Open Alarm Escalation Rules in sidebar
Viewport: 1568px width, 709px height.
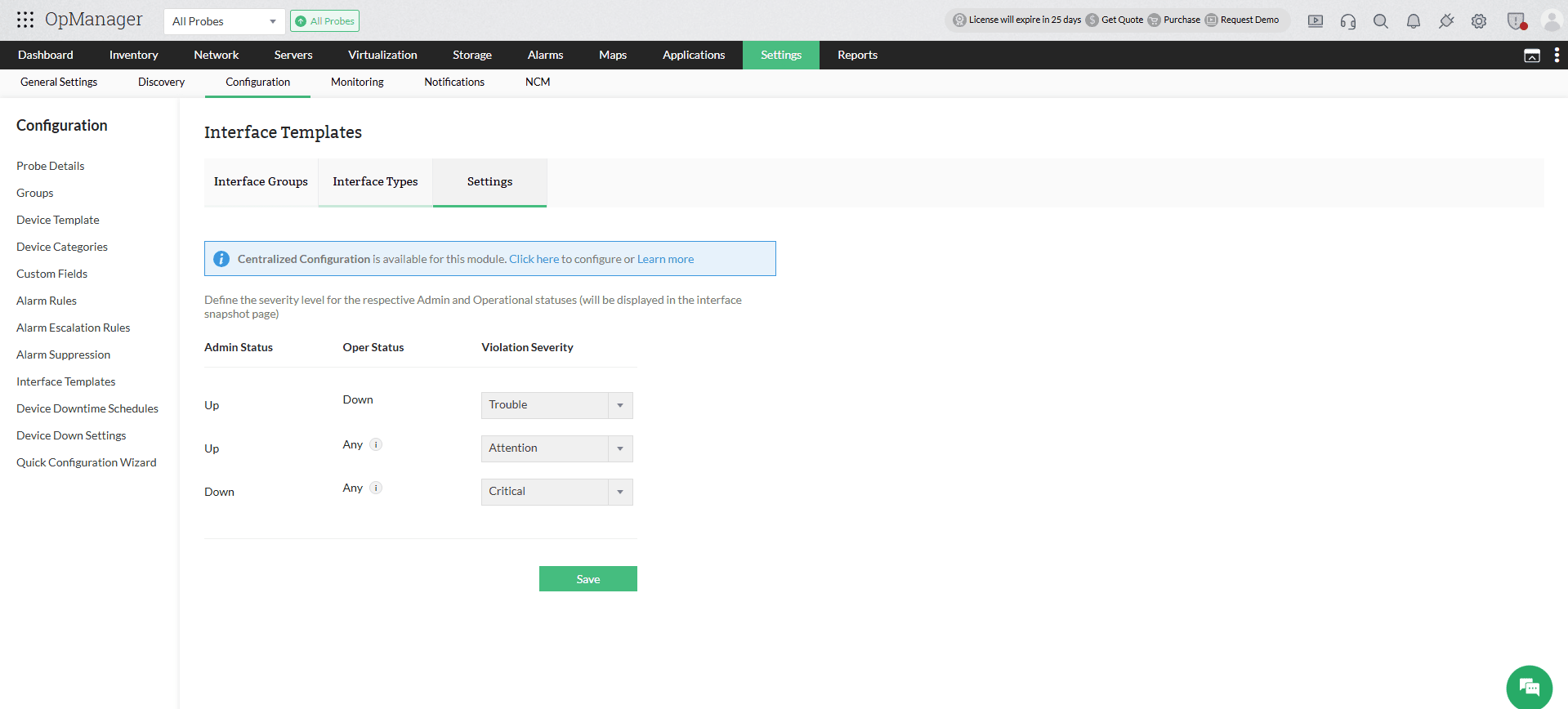[x=74, y=328]
